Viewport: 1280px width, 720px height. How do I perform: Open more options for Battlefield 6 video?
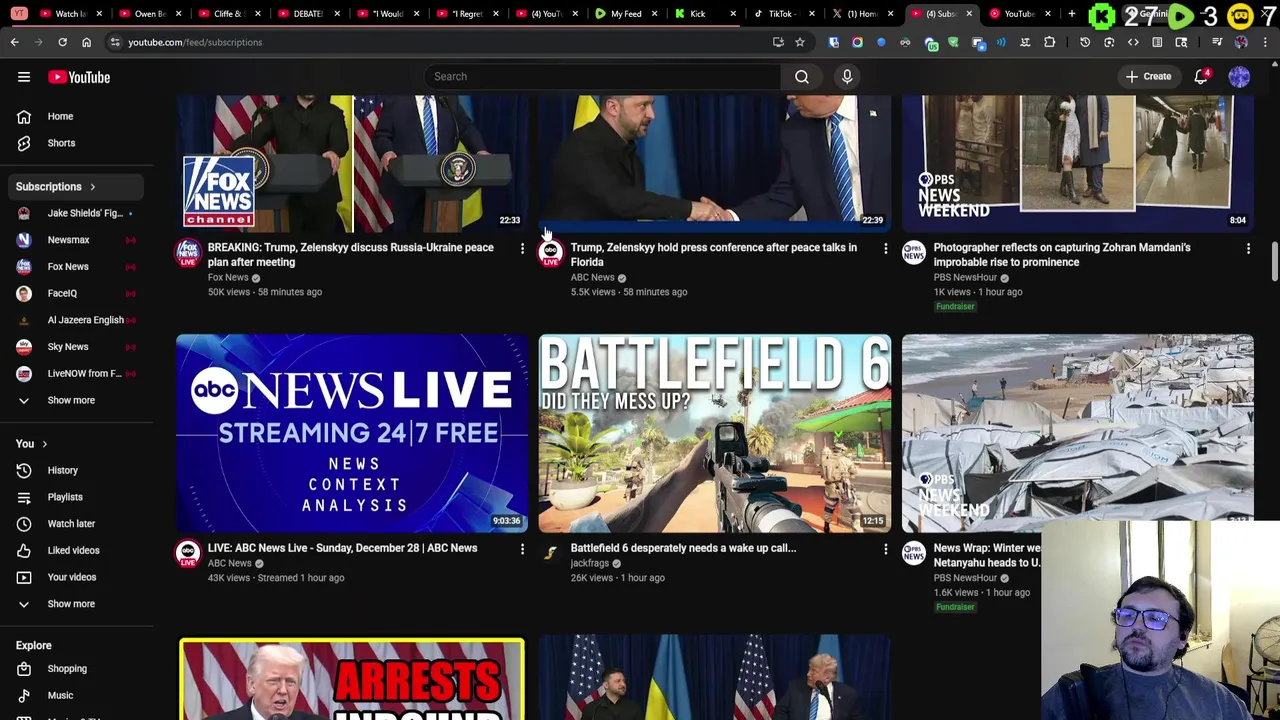point(885,549)
